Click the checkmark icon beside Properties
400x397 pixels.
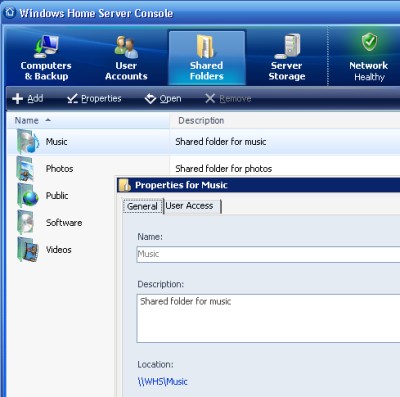click(x=72, y=98)
